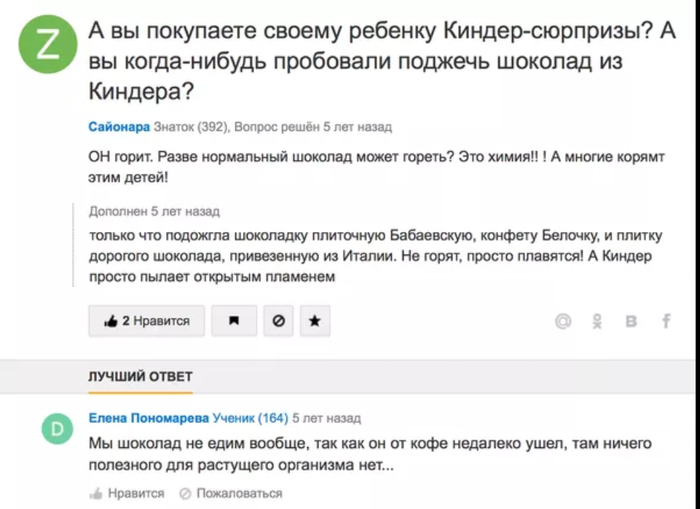
Task: Click the 'Дополнен 5 лет назад' label
Action: (153, 211)
